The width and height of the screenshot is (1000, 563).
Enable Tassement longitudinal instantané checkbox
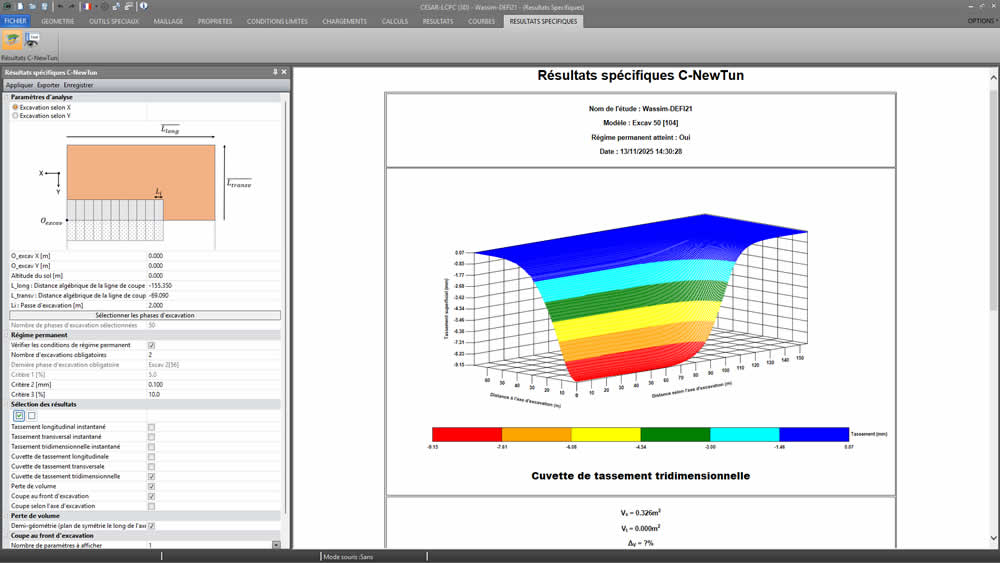pos(151,427)
